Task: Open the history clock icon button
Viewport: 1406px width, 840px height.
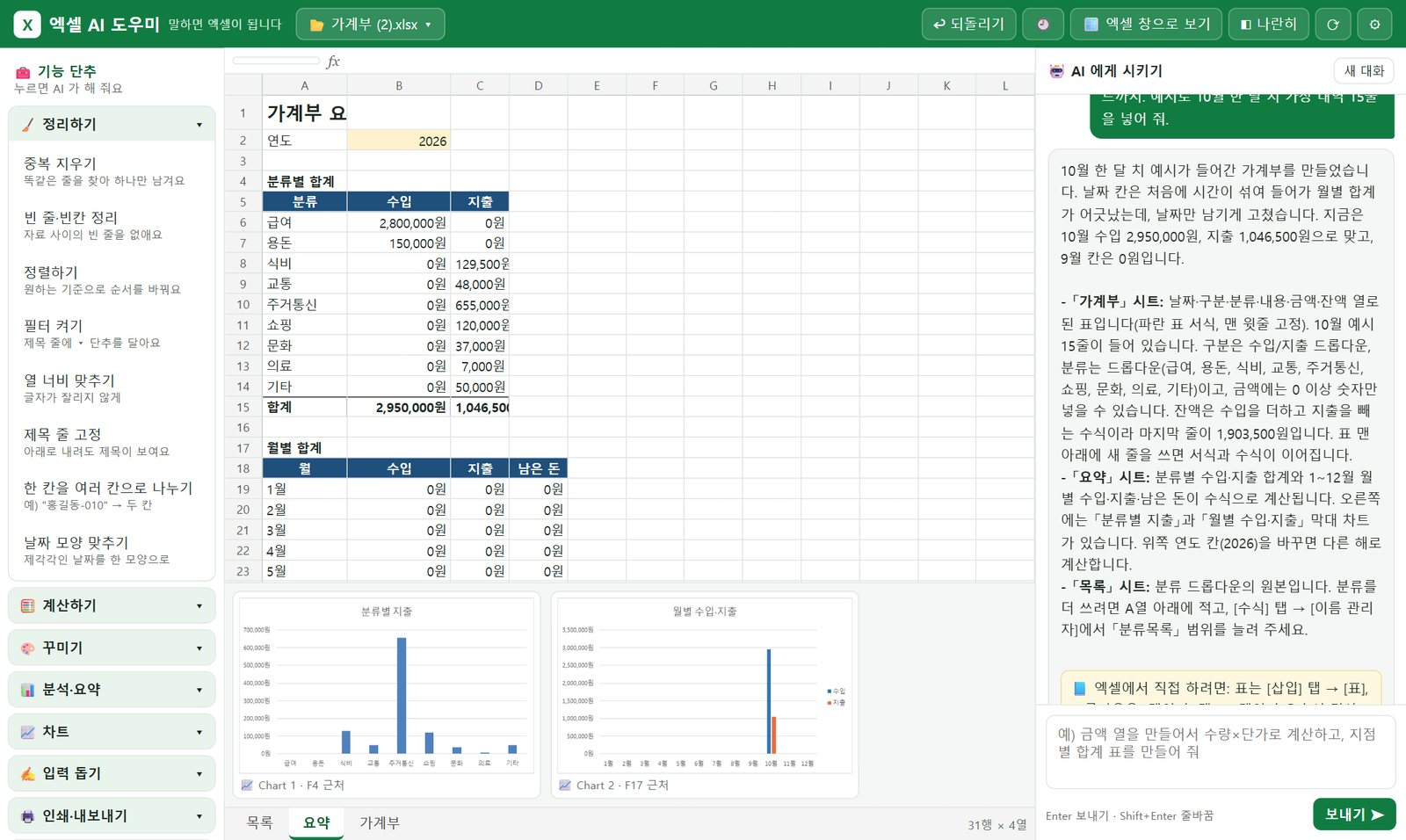Action: click(x=1043, y=25)
